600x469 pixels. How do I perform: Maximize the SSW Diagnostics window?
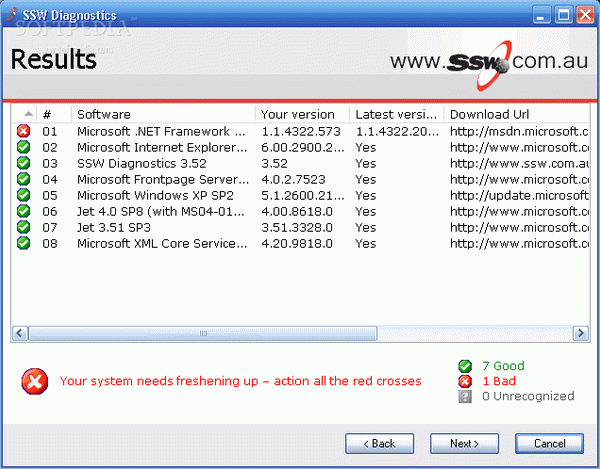563,15
